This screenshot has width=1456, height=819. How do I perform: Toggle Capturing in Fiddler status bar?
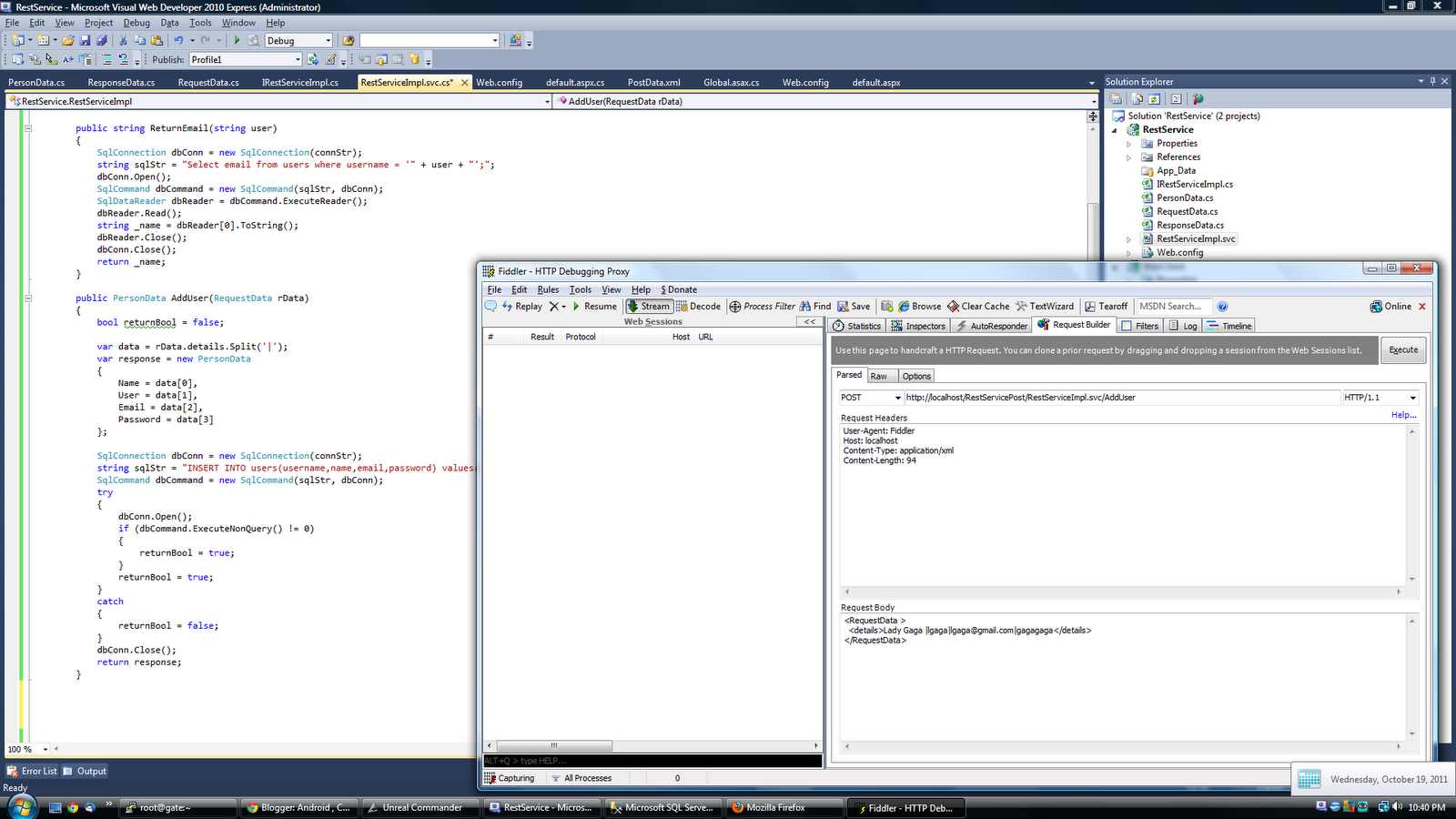click(510, 778)
